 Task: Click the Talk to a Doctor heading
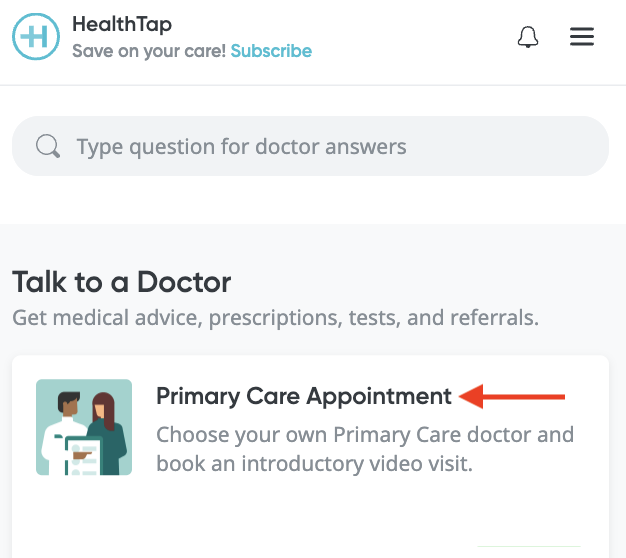[x=122, y=282]
